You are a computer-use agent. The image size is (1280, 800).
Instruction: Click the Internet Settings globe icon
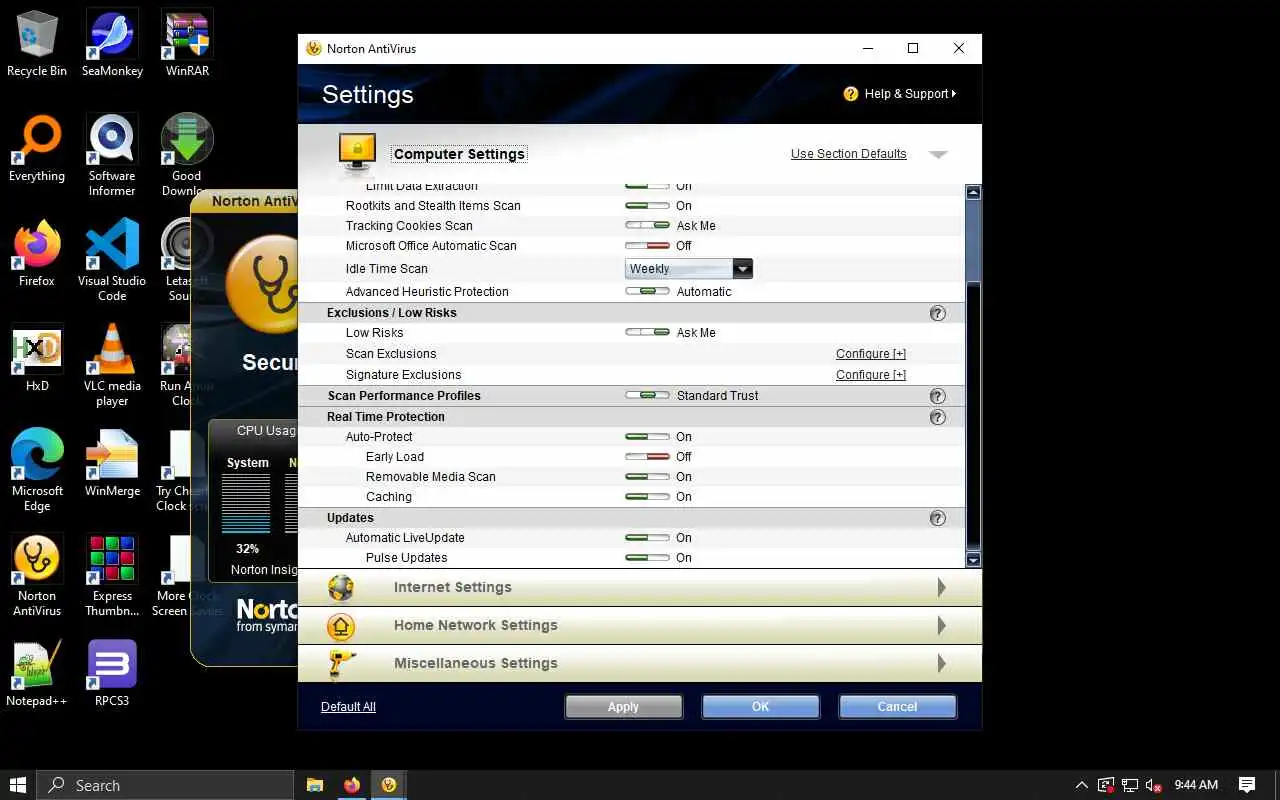pos(341,587)
